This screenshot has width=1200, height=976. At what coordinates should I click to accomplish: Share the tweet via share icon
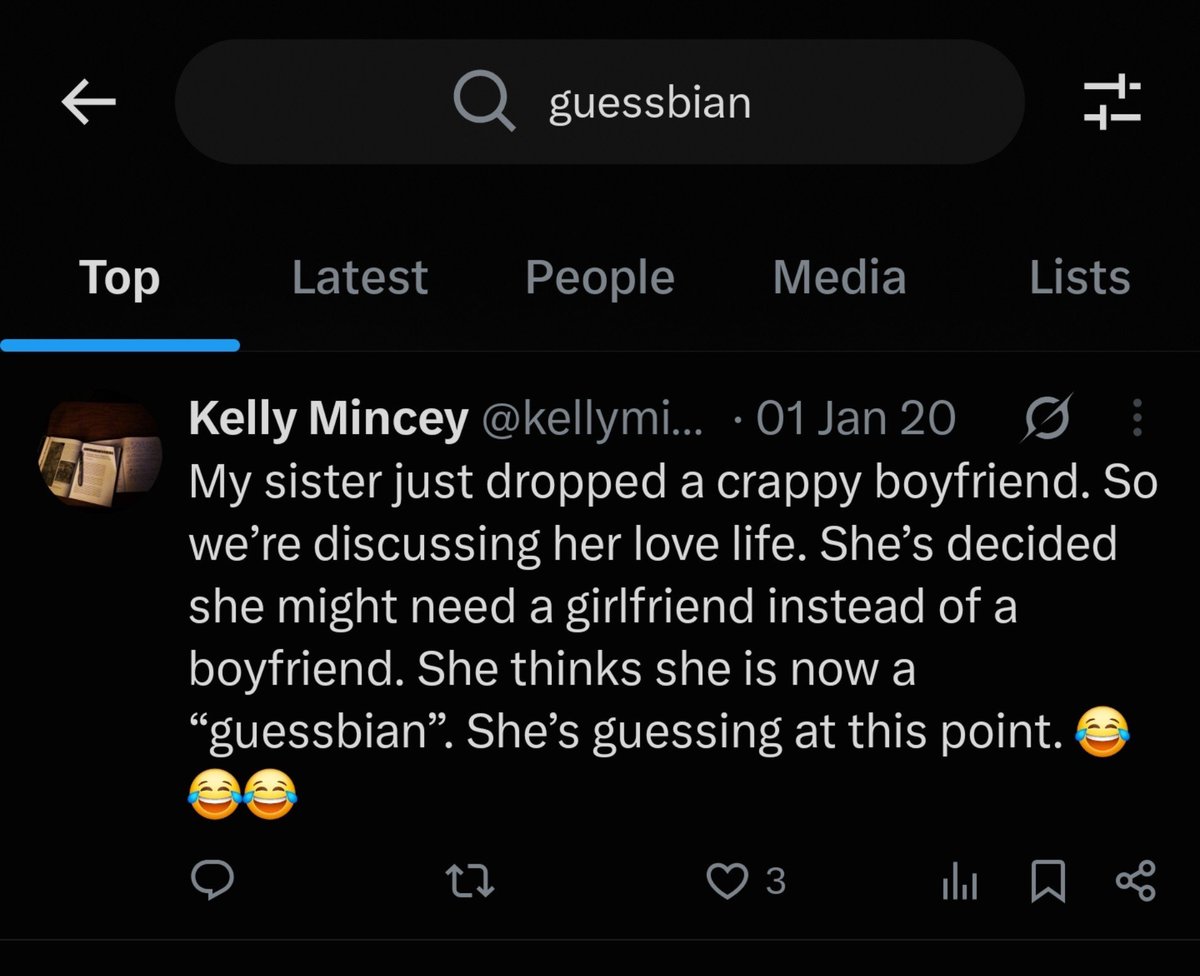(x=1135, y=881)
